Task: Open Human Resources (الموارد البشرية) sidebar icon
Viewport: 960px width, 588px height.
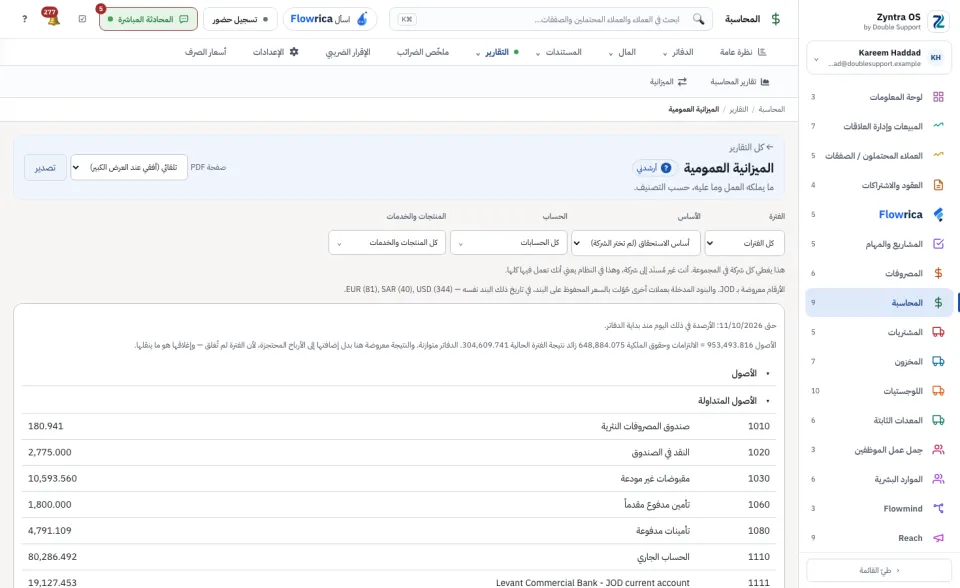Action: [x=938, y=479]
